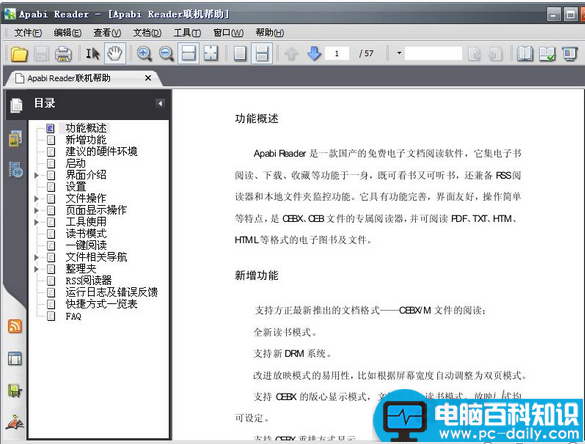The image size is (585, 444).
Task: Select 功能概述 in the contents tree
Action: tap(86, 128)
